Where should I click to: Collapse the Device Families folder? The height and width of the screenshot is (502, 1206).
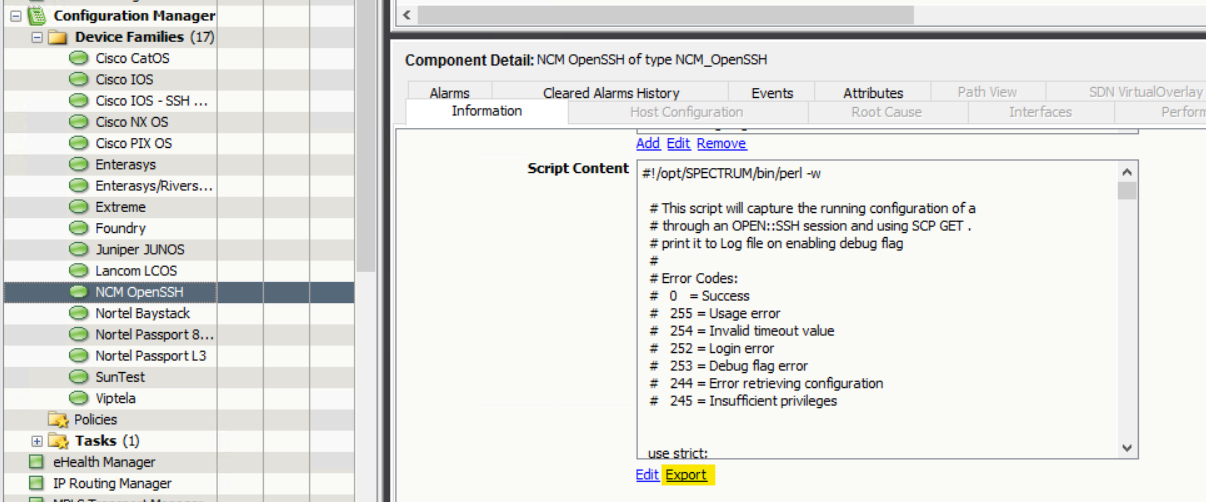(36, 37)
